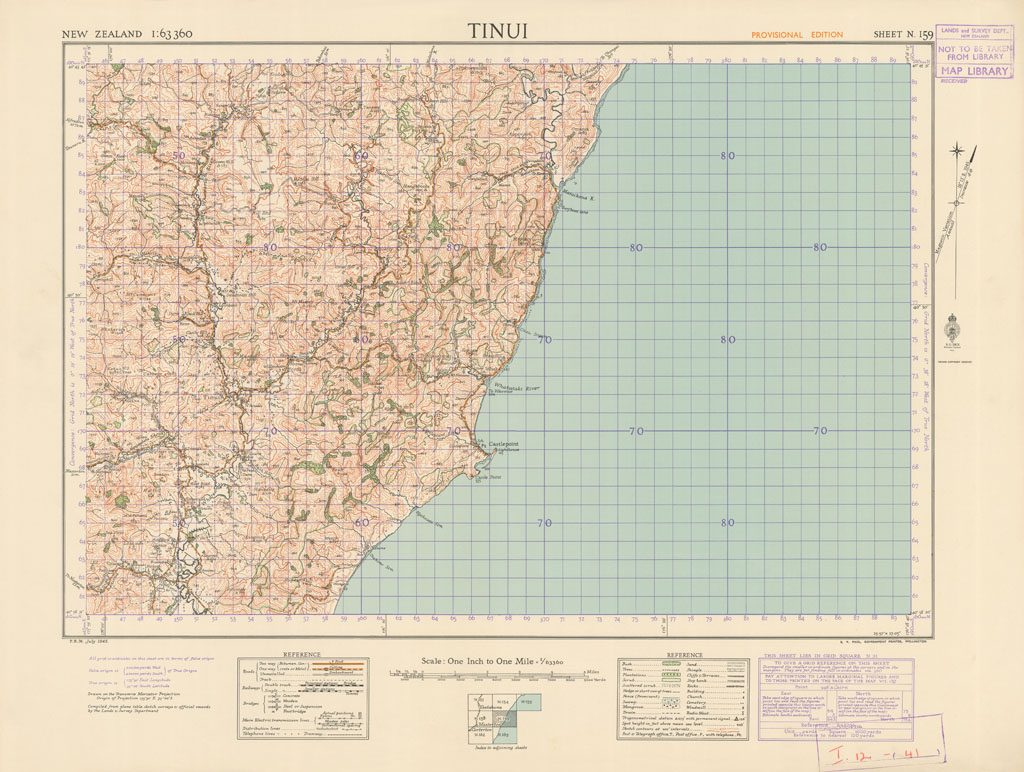Click the Whakataki River label
Image resolution: width=1024 pixels, height=772 pixels.
point(518,385)
